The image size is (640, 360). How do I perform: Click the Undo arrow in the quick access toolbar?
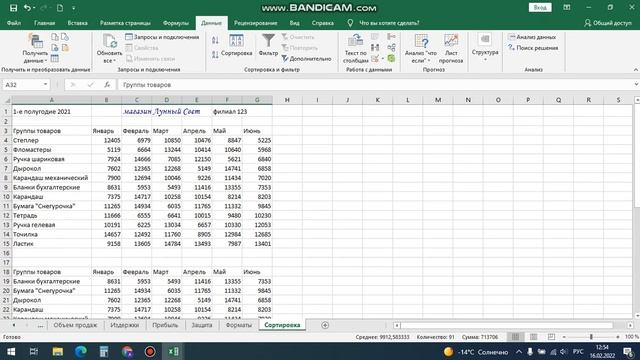click(x=27, y=8)
